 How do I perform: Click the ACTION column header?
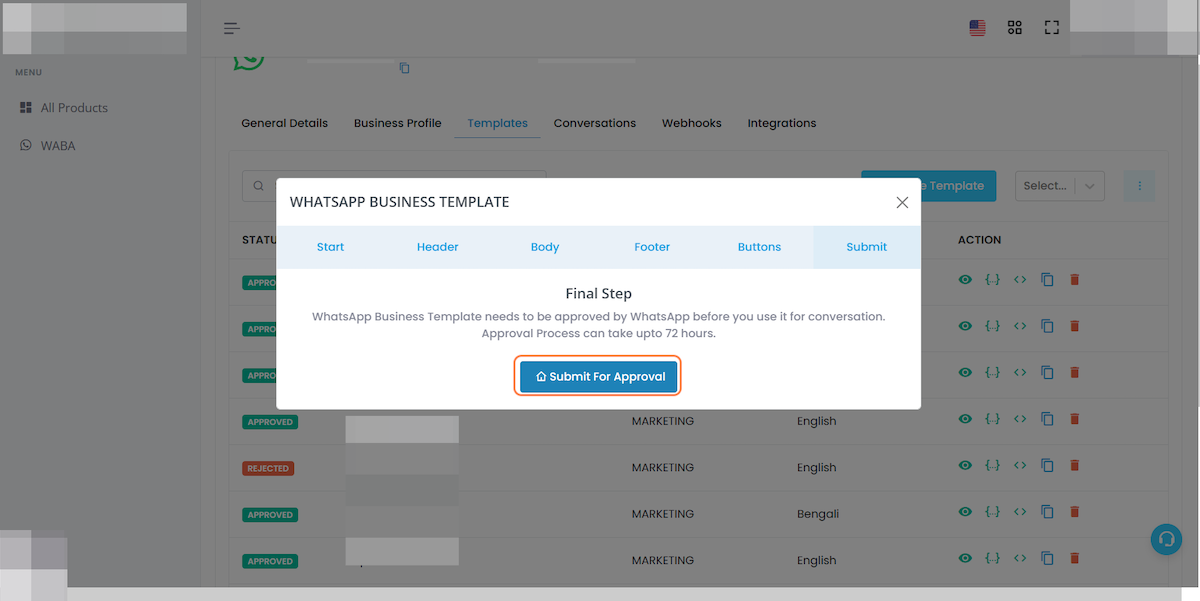point(979,240)
